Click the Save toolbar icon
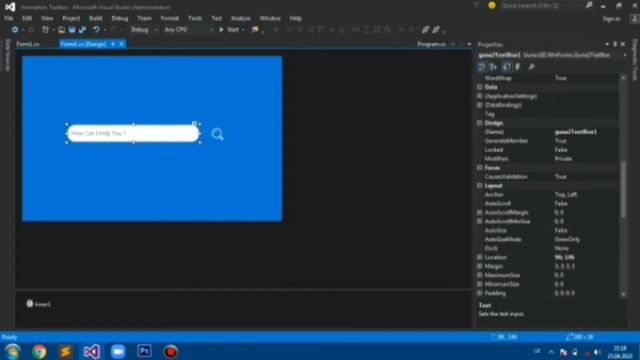The height and width of the screenshot is (360, 640). (72, 29)
